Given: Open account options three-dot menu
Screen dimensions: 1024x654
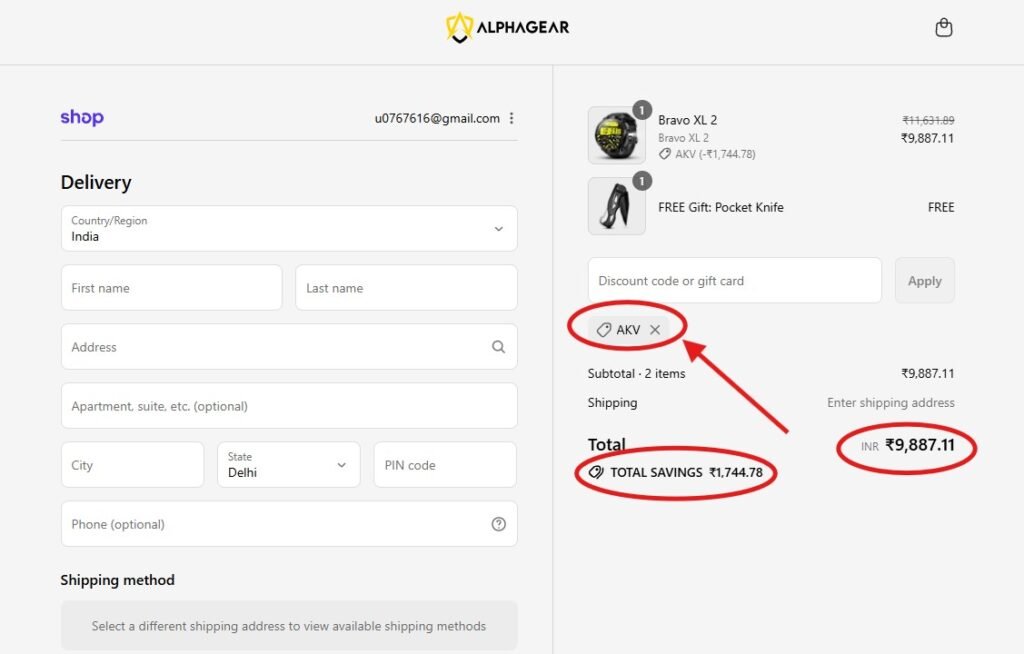Looking at the screenshot, I should point(511,118).
